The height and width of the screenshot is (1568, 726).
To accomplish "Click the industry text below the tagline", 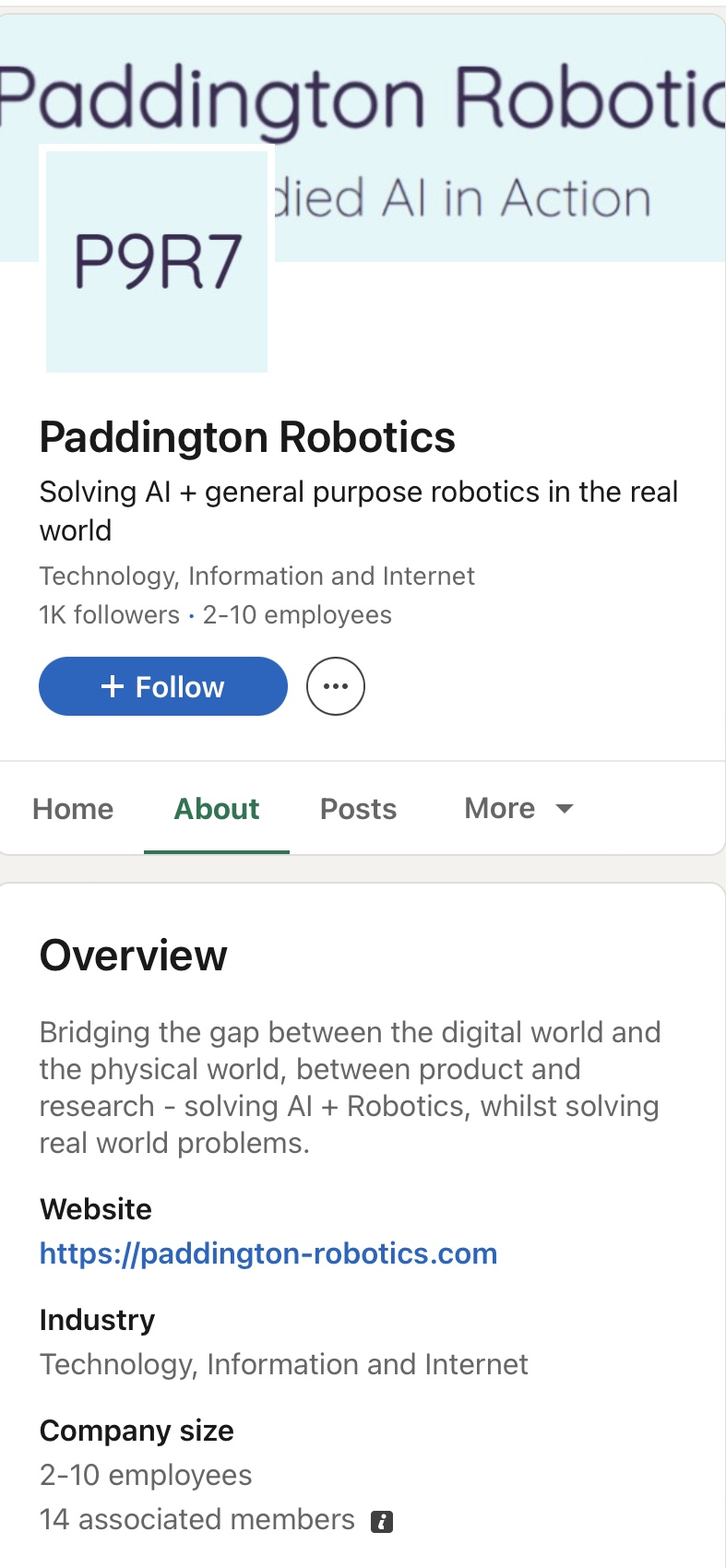I will pyautogui.click(x=256, y=576).
